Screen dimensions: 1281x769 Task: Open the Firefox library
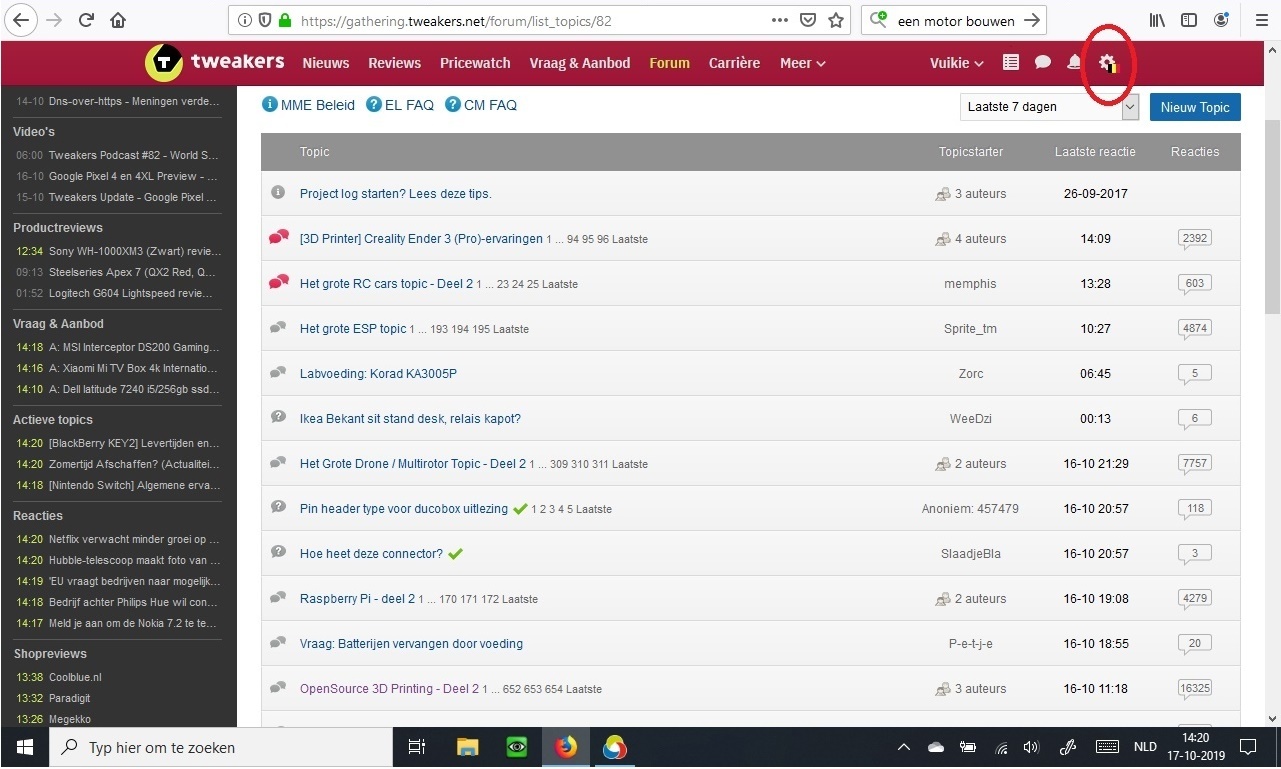1157,20
